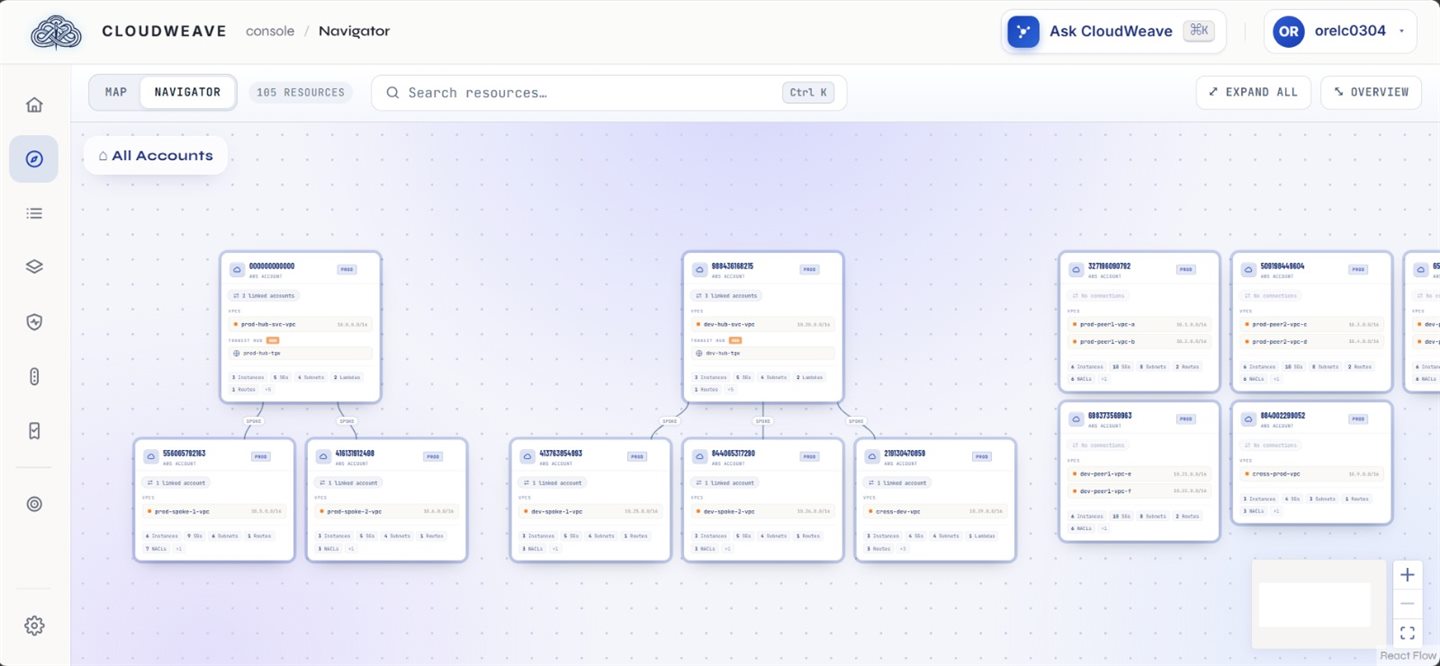1440x666 pixels.
Task: Expand the +1 chip on account 556005792163
Action: 179,549
